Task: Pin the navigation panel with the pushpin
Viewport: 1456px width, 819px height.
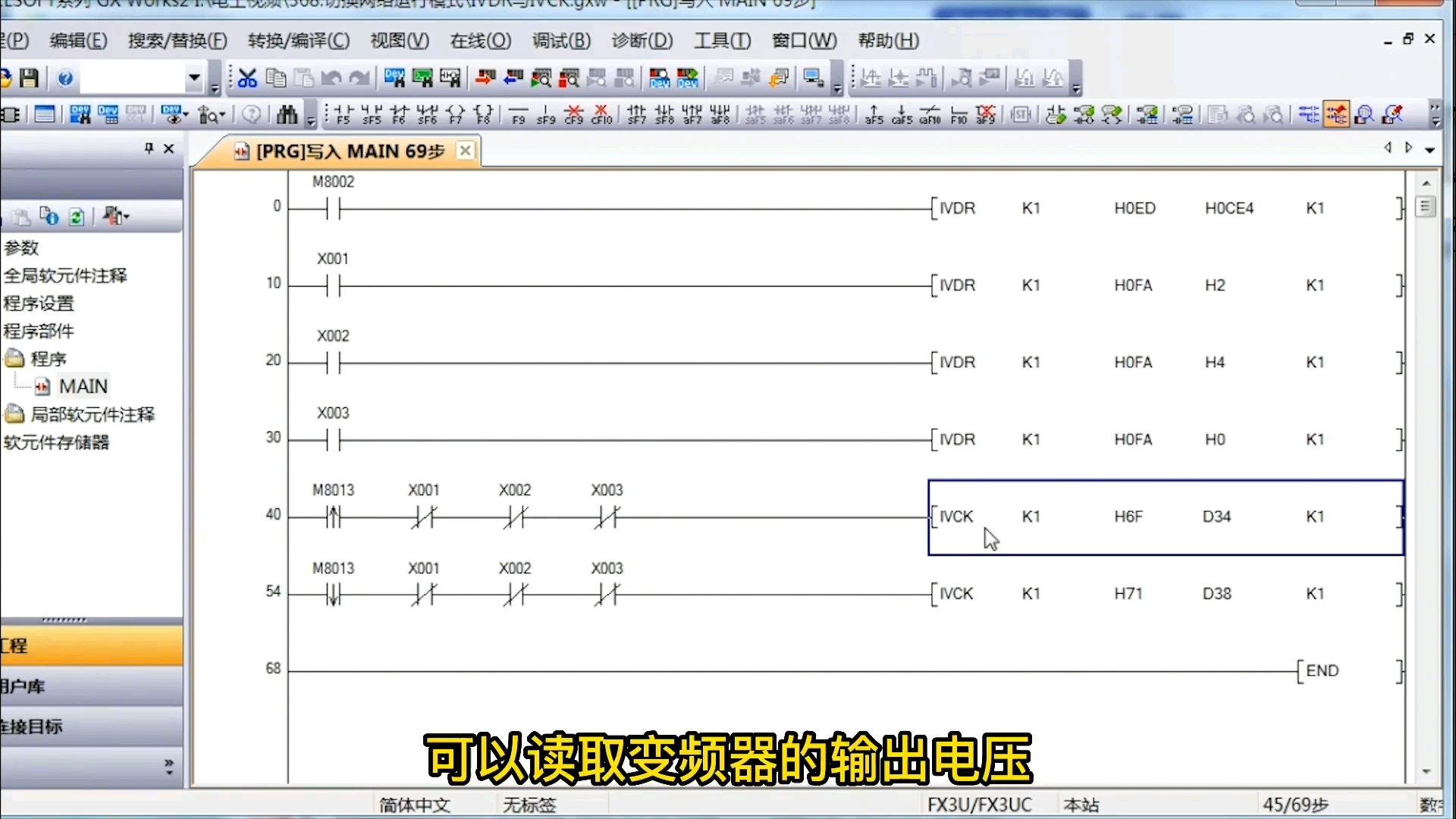Action: (x=149, y=149)
